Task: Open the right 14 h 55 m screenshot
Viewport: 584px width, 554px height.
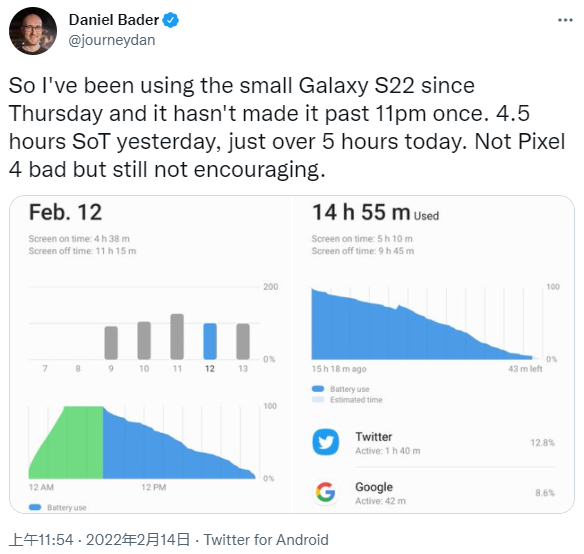Action: 434,354
